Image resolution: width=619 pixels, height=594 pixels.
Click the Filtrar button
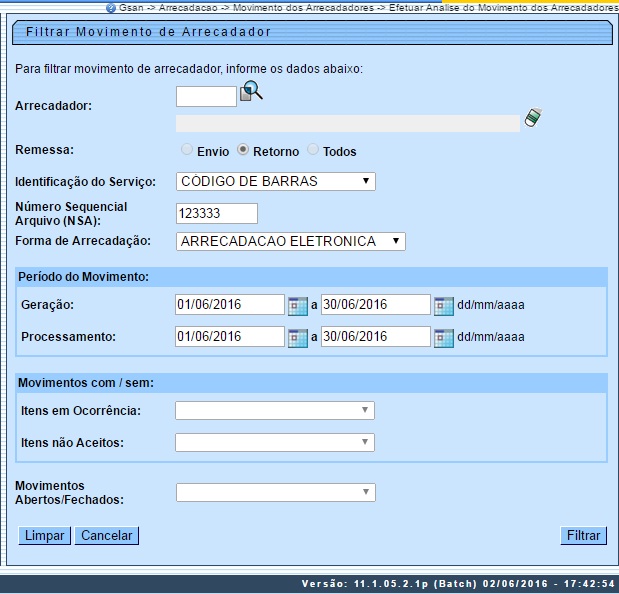(x=583, y=536)
